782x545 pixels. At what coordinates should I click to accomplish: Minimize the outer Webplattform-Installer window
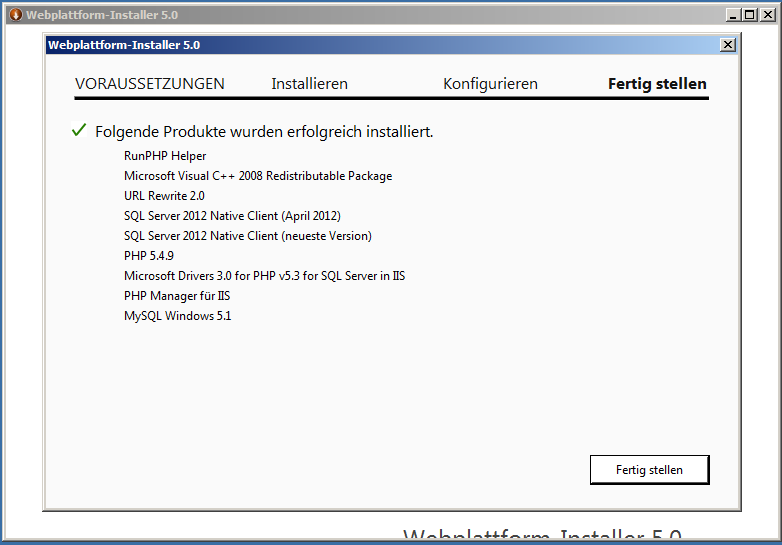pos(733,15)
